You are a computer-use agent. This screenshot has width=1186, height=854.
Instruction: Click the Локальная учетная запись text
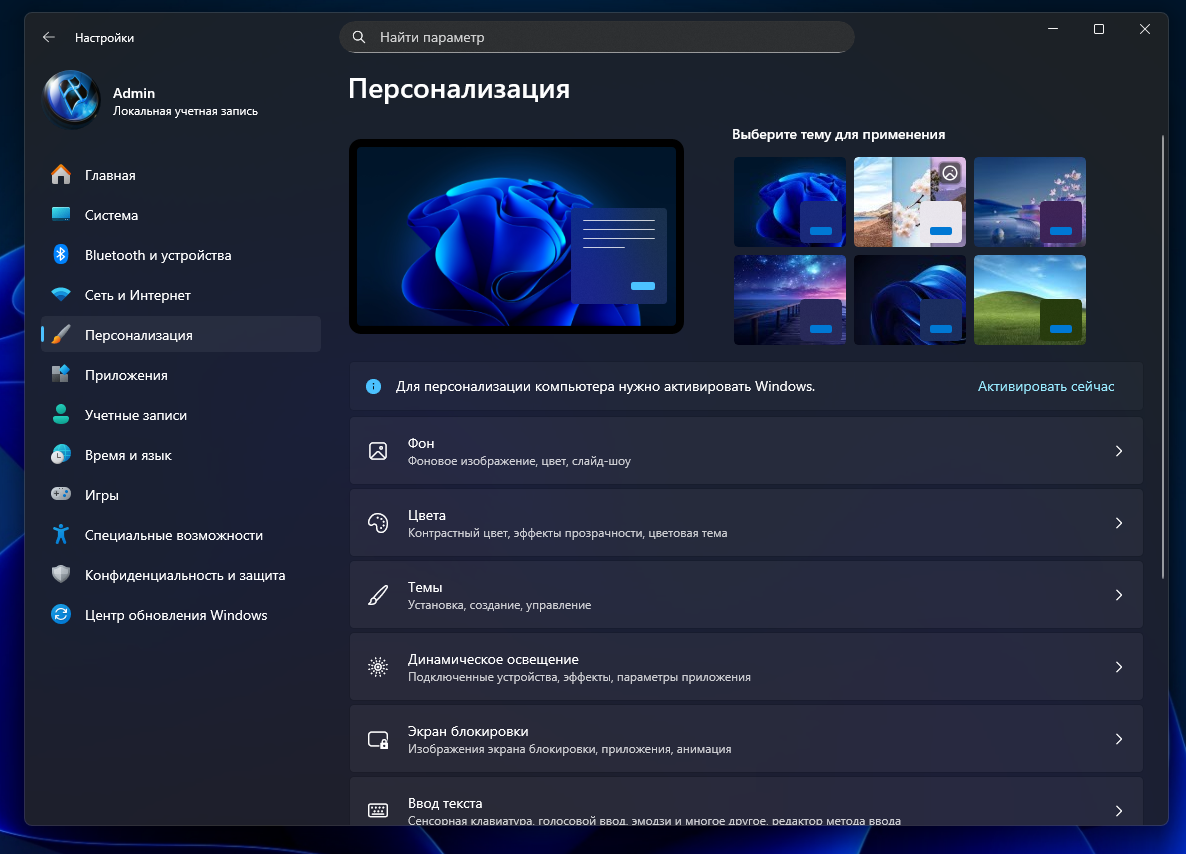coord(185,111)
